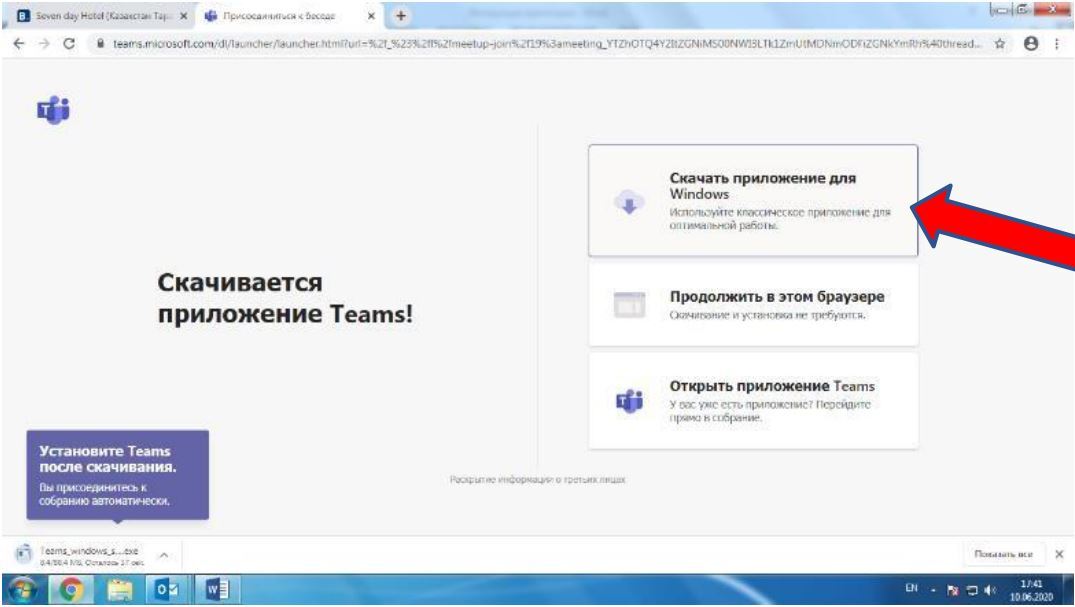Choose 'Открыть приложение Teams' option
1075x607 pixels.
pos(753,401)
